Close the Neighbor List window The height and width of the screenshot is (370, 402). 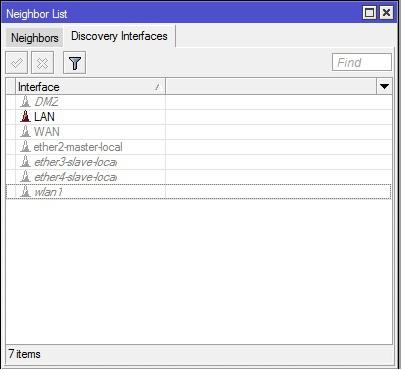(x=386, y=13)
